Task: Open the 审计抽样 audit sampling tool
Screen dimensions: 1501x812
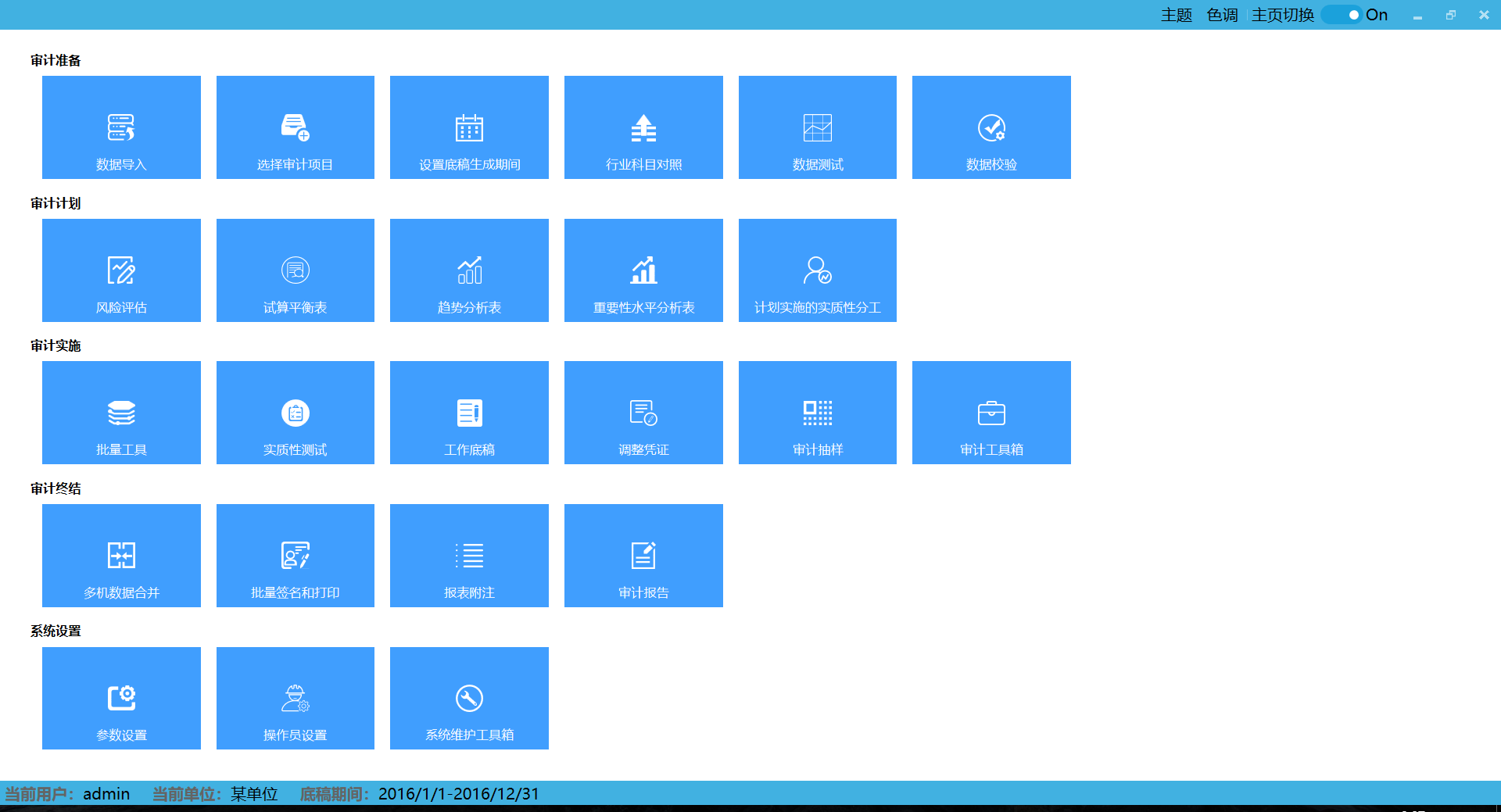Action: (x=817, y=413)
